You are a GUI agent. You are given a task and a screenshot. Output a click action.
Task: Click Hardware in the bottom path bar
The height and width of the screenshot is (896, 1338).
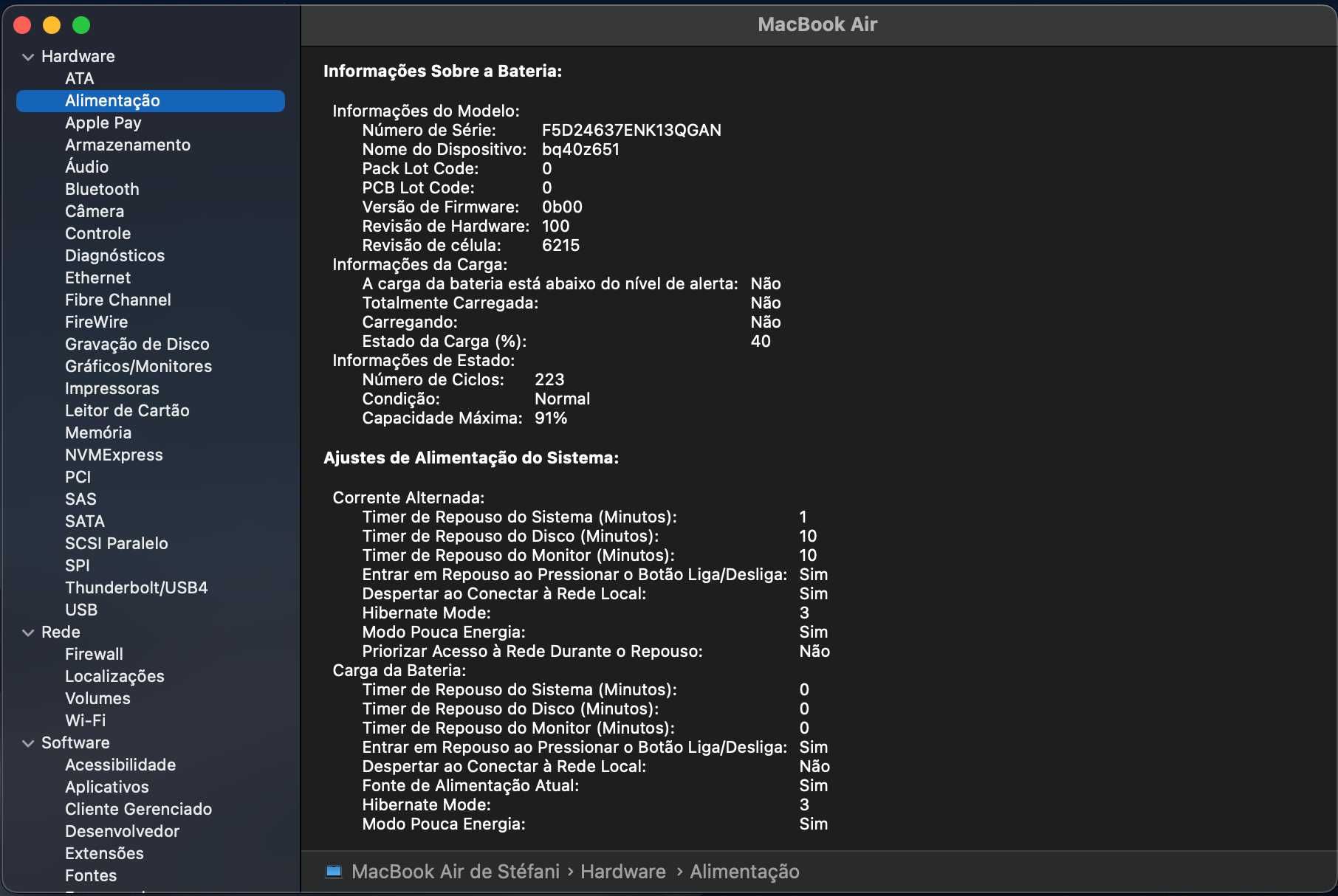tap(623, 872)
